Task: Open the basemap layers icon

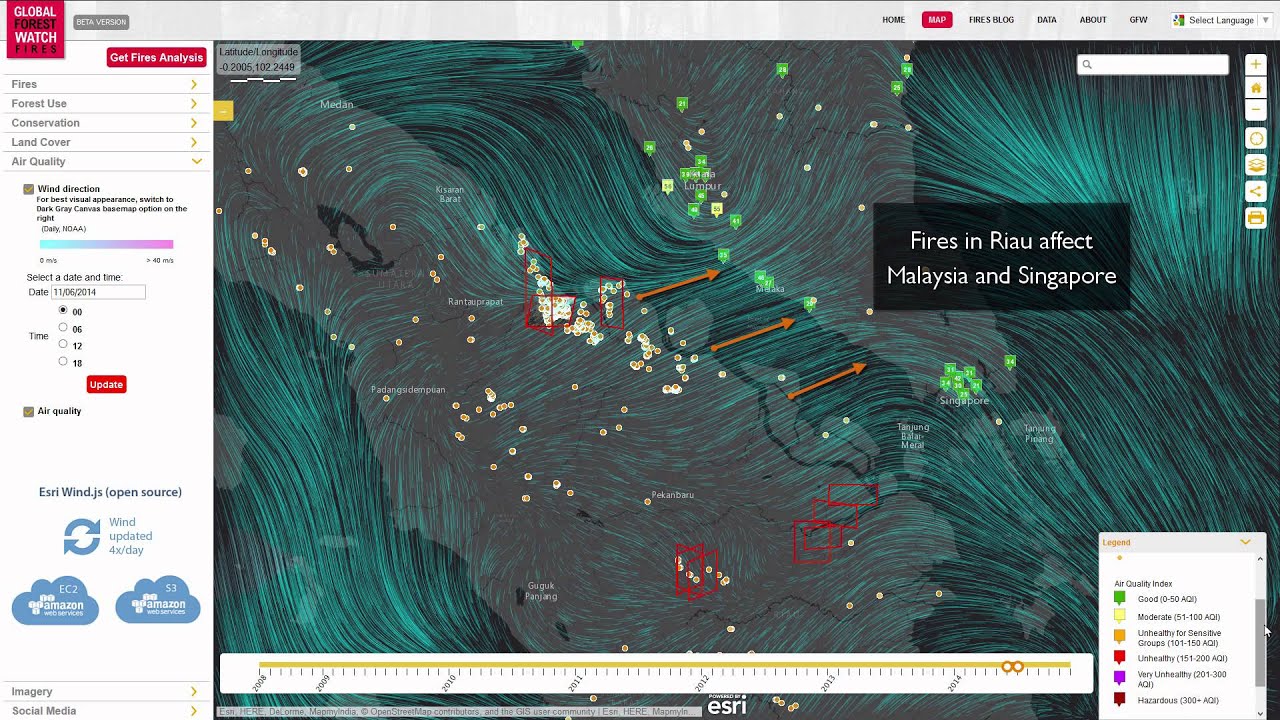Action: coord(1256,165)
